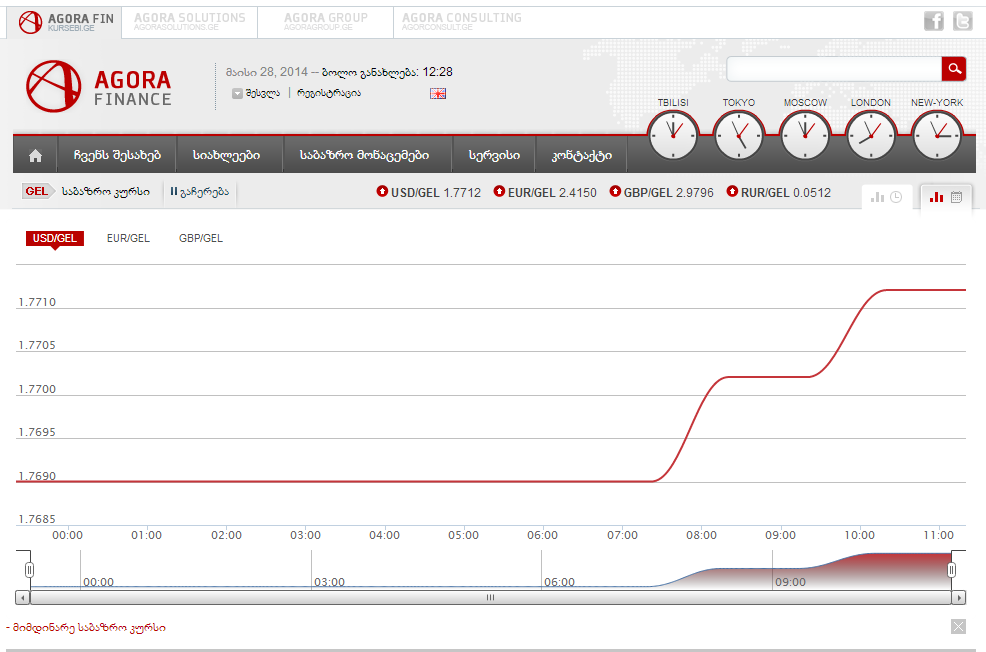Screen dimensions: 986x652
Task: Open the ჩვენს შესახებ menu
Action: [x=117, y=155]
